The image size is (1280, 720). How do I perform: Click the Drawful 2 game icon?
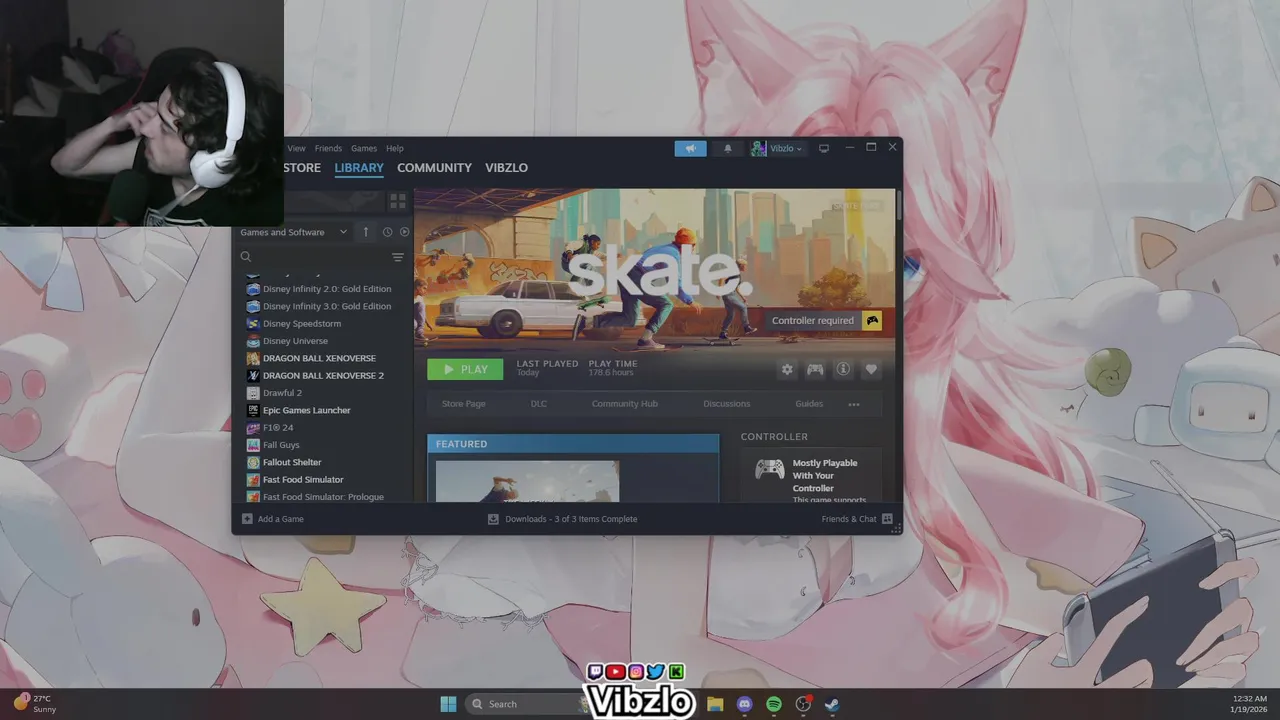[x=253, y=393]
